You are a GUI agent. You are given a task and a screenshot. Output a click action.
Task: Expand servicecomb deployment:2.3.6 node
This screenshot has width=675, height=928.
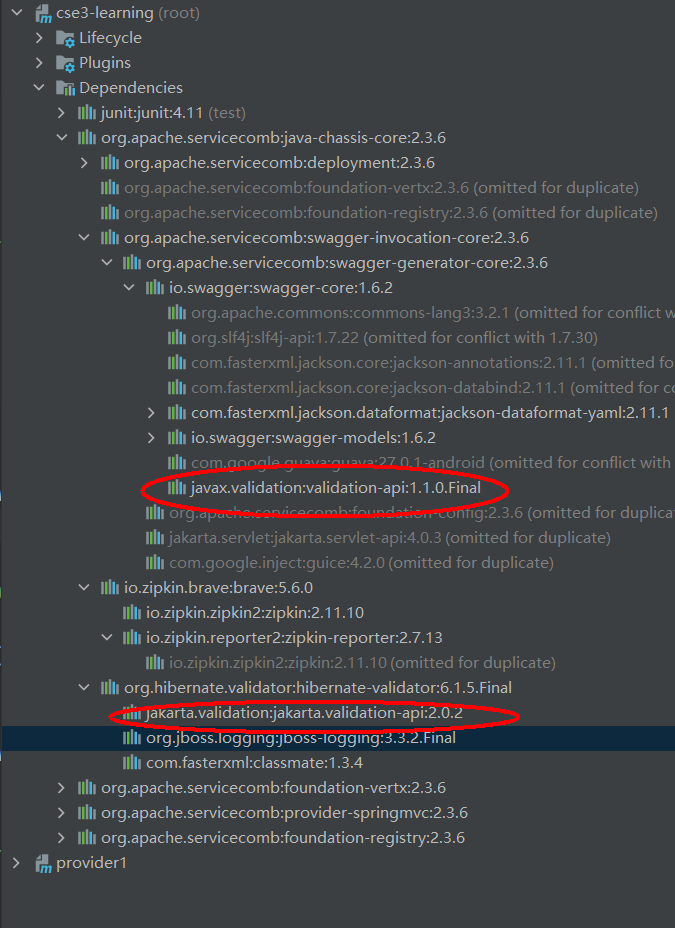(x=84, y=163)
